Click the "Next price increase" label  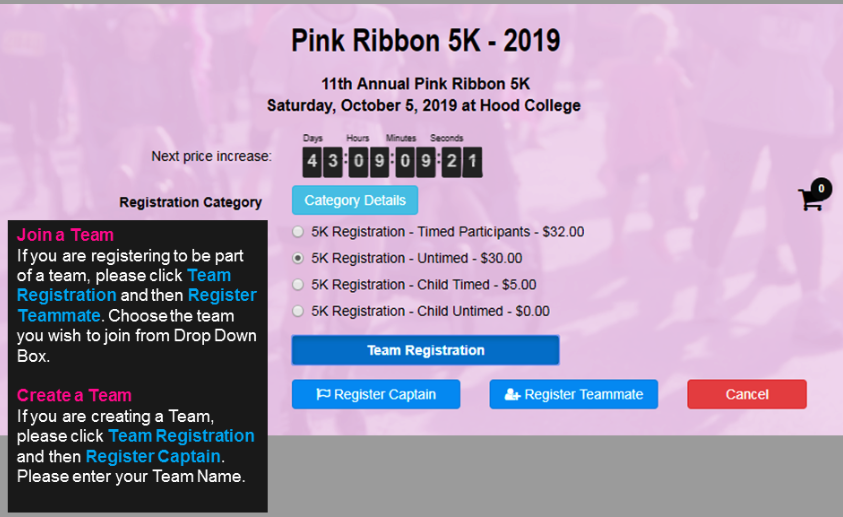tap(211, 156)
